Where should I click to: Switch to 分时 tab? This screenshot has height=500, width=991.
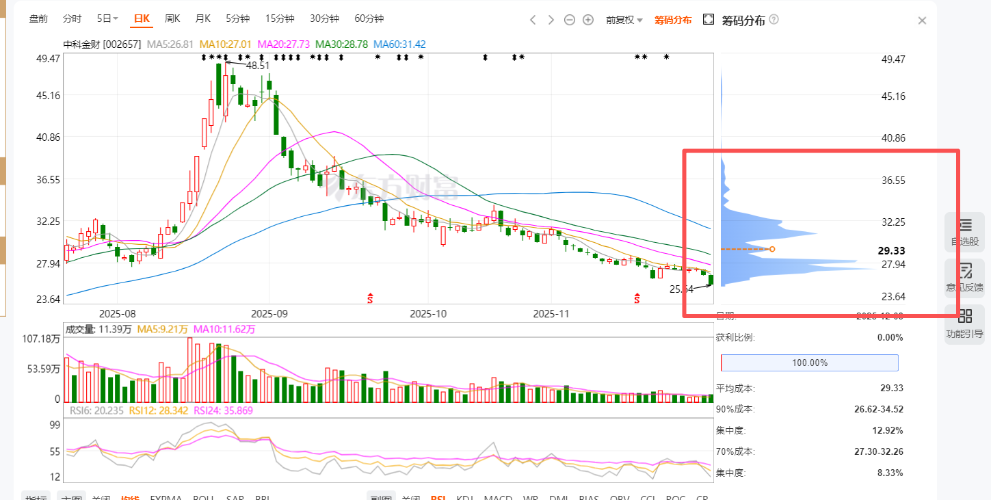[72, 18]
